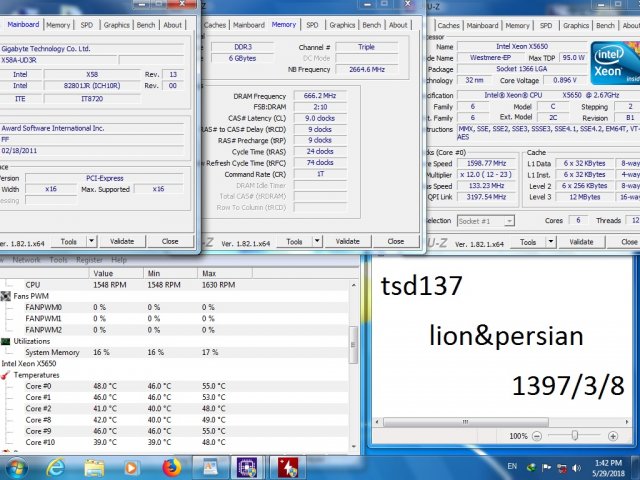
Task: Open the Register menu in HWMonitor
Action: pyautogui.click(x=89, y=260)
